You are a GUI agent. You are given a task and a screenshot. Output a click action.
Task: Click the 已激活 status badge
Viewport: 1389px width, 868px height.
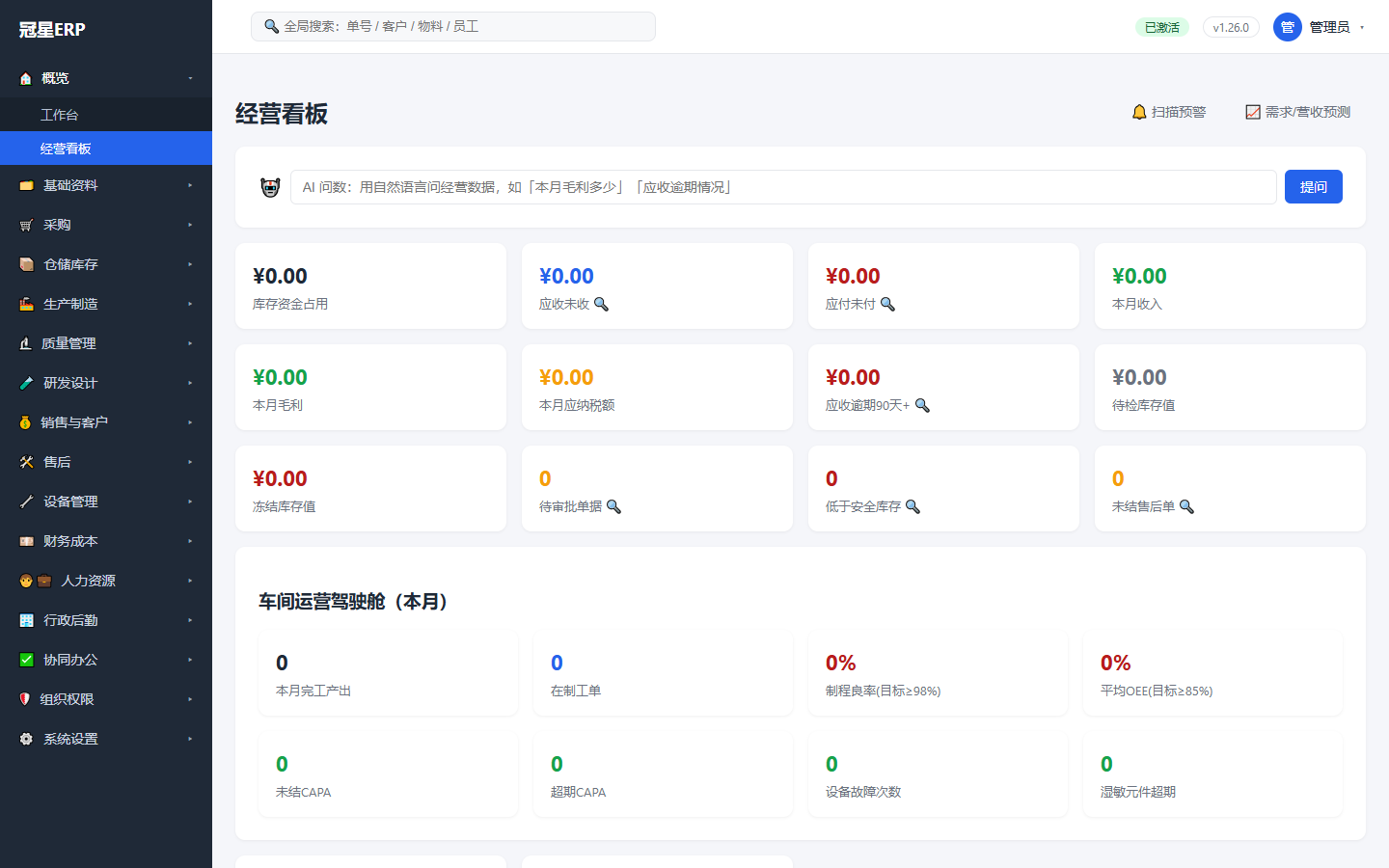click(x=1162, y=27)
